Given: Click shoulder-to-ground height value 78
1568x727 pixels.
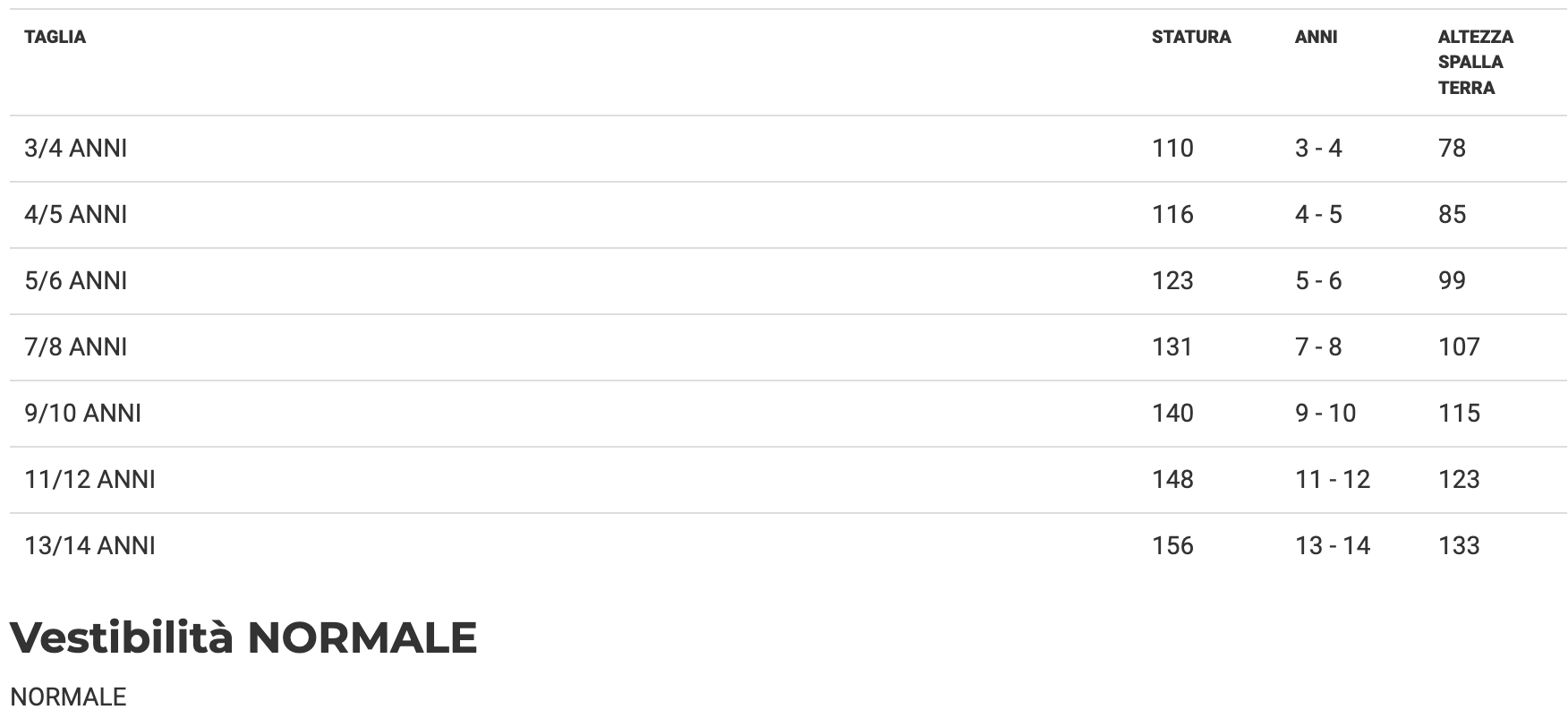Looking at the screenshot, I should tap(1452, 149).
